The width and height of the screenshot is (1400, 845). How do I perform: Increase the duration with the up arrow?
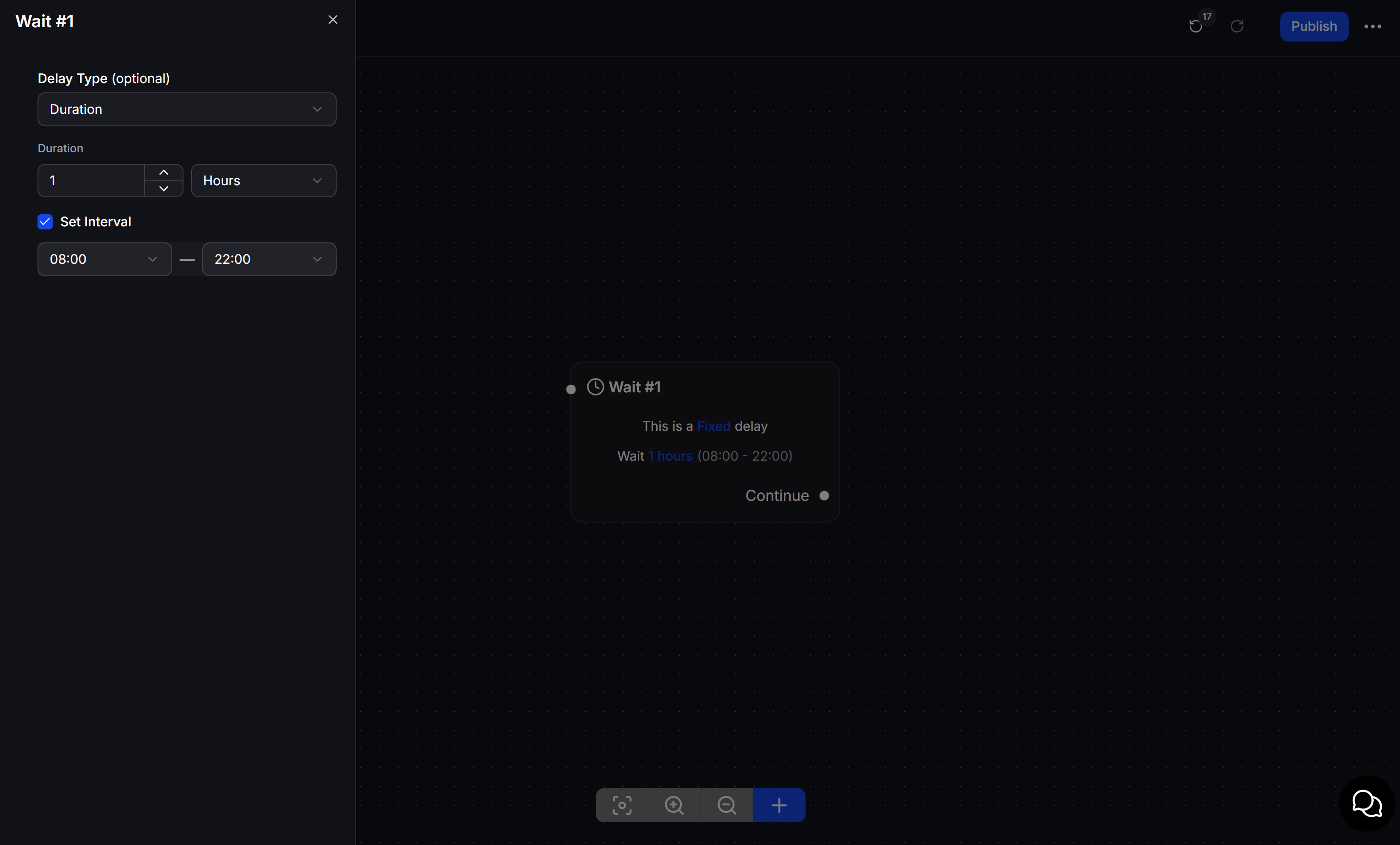tap(164, 172)
